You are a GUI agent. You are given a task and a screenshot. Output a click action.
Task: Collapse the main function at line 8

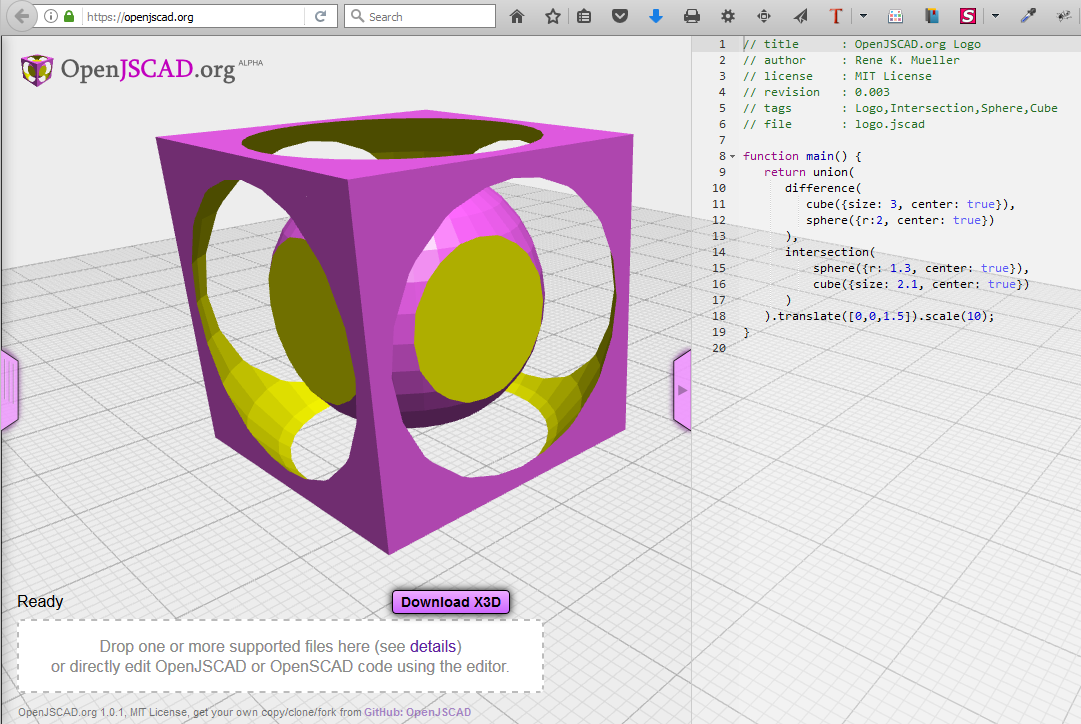(732, 157)
